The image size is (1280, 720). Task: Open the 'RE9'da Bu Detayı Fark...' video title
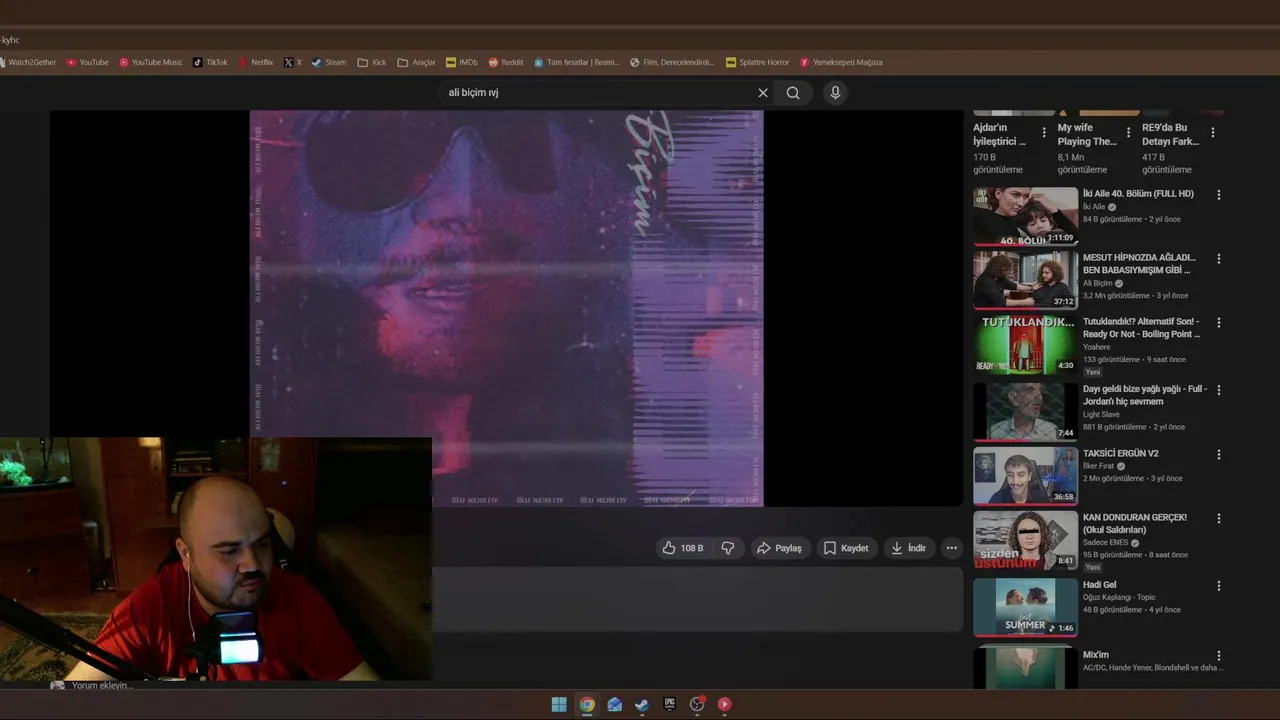click(x=1171, y=135)
